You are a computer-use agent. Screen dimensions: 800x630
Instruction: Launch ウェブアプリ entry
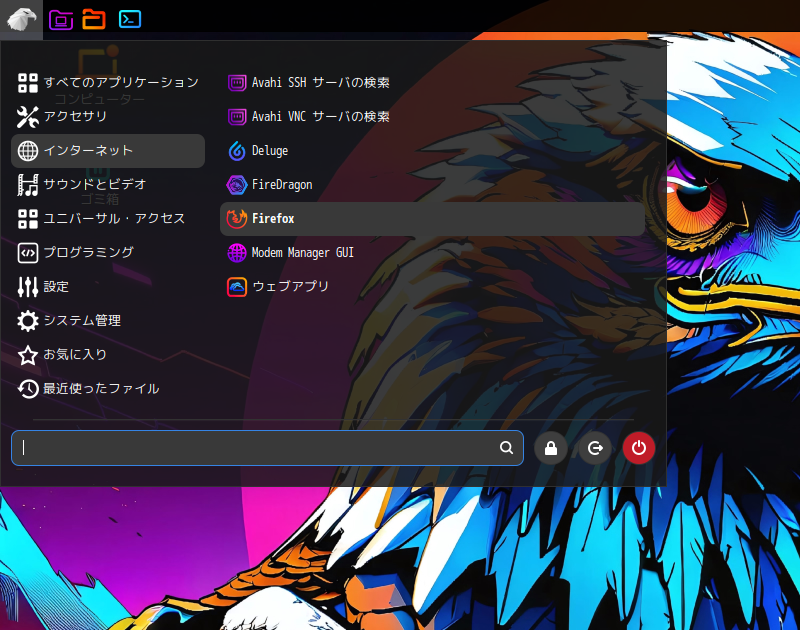(432, 287)
